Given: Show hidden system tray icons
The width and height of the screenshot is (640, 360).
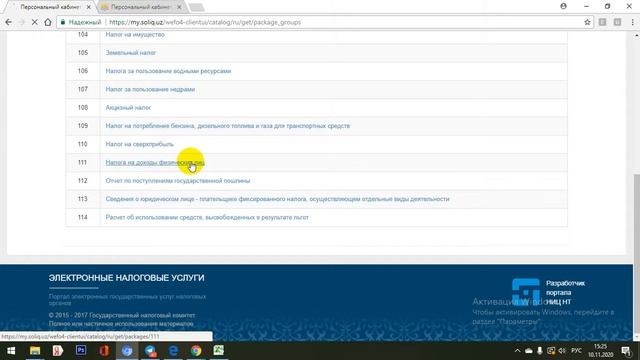Looking at the screenshot, I should click(518, 351).
